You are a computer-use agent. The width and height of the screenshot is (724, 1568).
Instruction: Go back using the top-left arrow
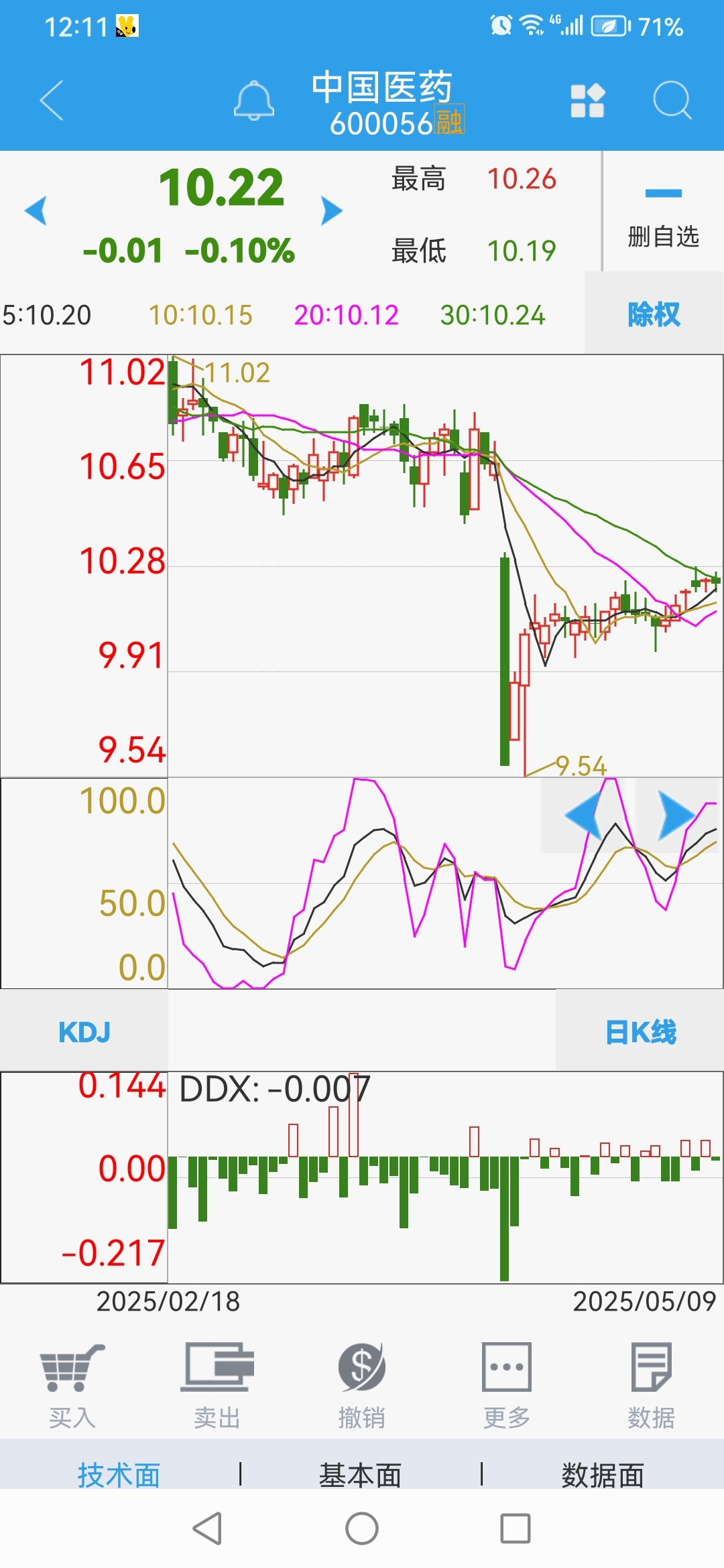pyautogui.click(x=52, y=101)
